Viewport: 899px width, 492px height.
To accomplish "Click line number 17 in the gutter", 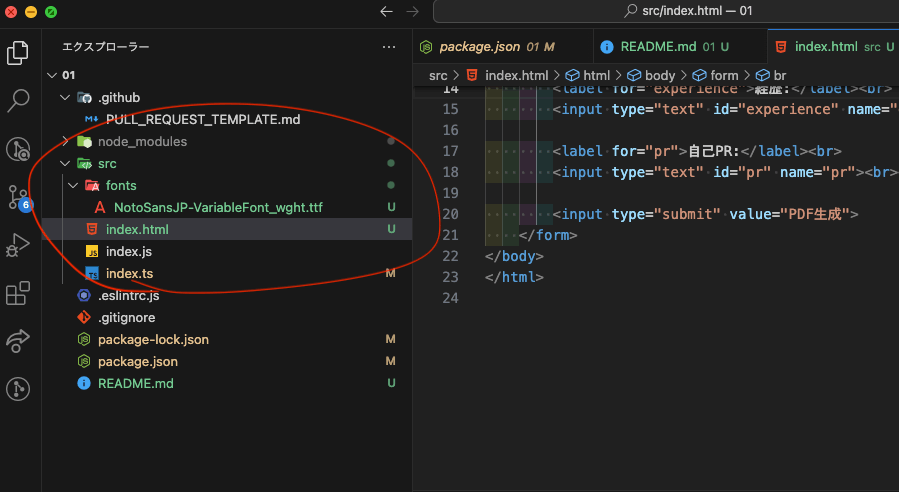I will click(451, 151).
